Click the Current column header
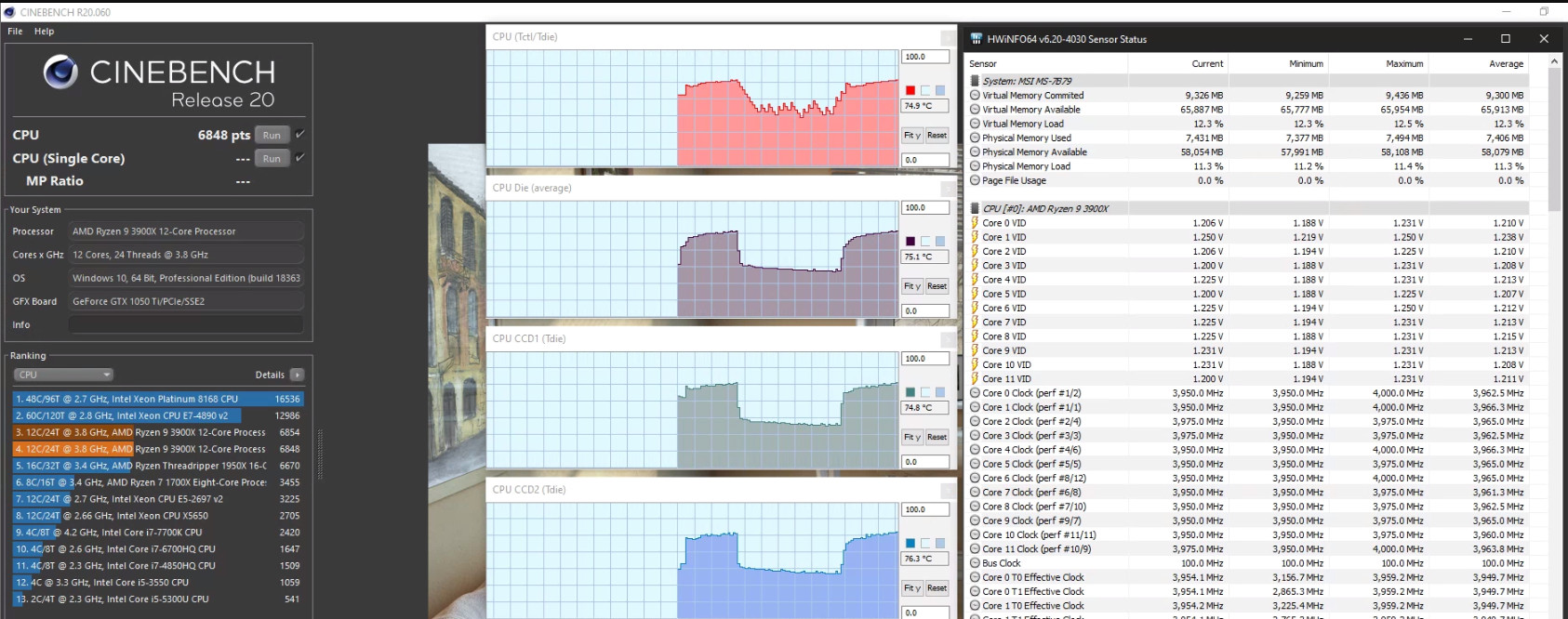Viewport: 1568px width, 619px height. [x=1178, y=64]
